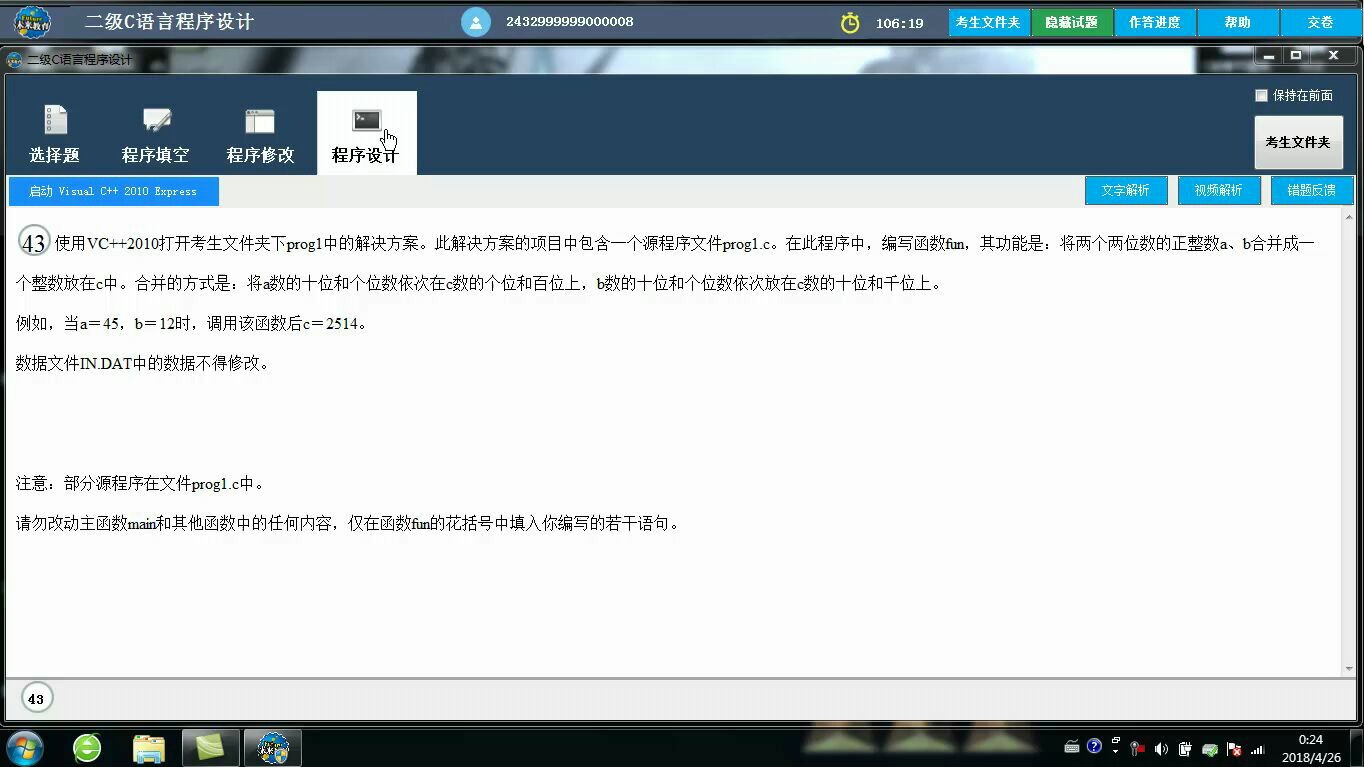The height and width of the screenshot is (767, 1364).
Task: Click 错题反馈 feedback button
Action: pos(1311,190)
